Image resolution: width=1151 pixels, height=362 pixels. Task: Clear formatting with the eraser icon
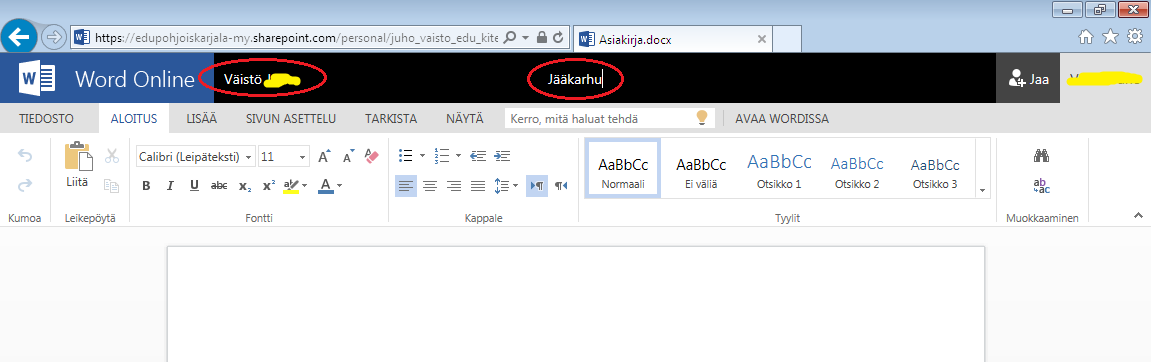click(x=371, y=156)
